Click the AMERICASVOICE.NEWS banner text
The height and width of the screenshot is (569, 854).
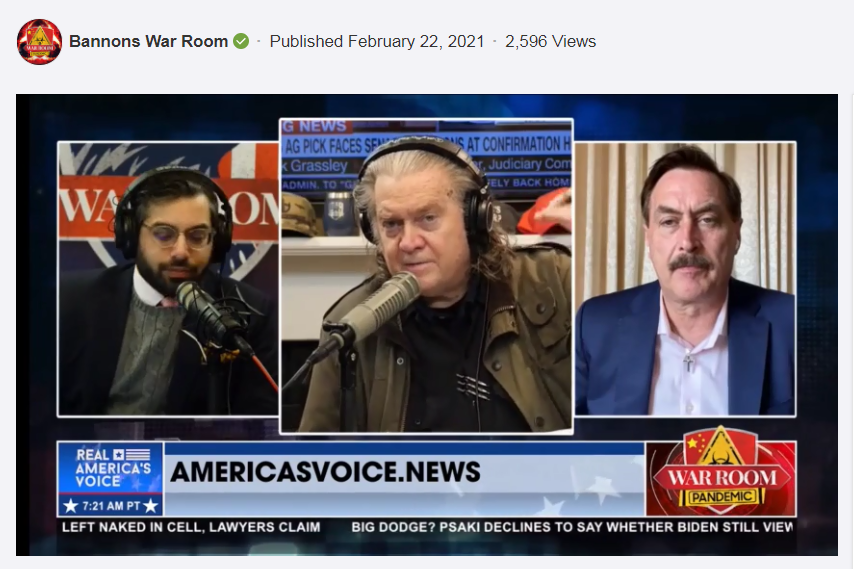[326, 472]
